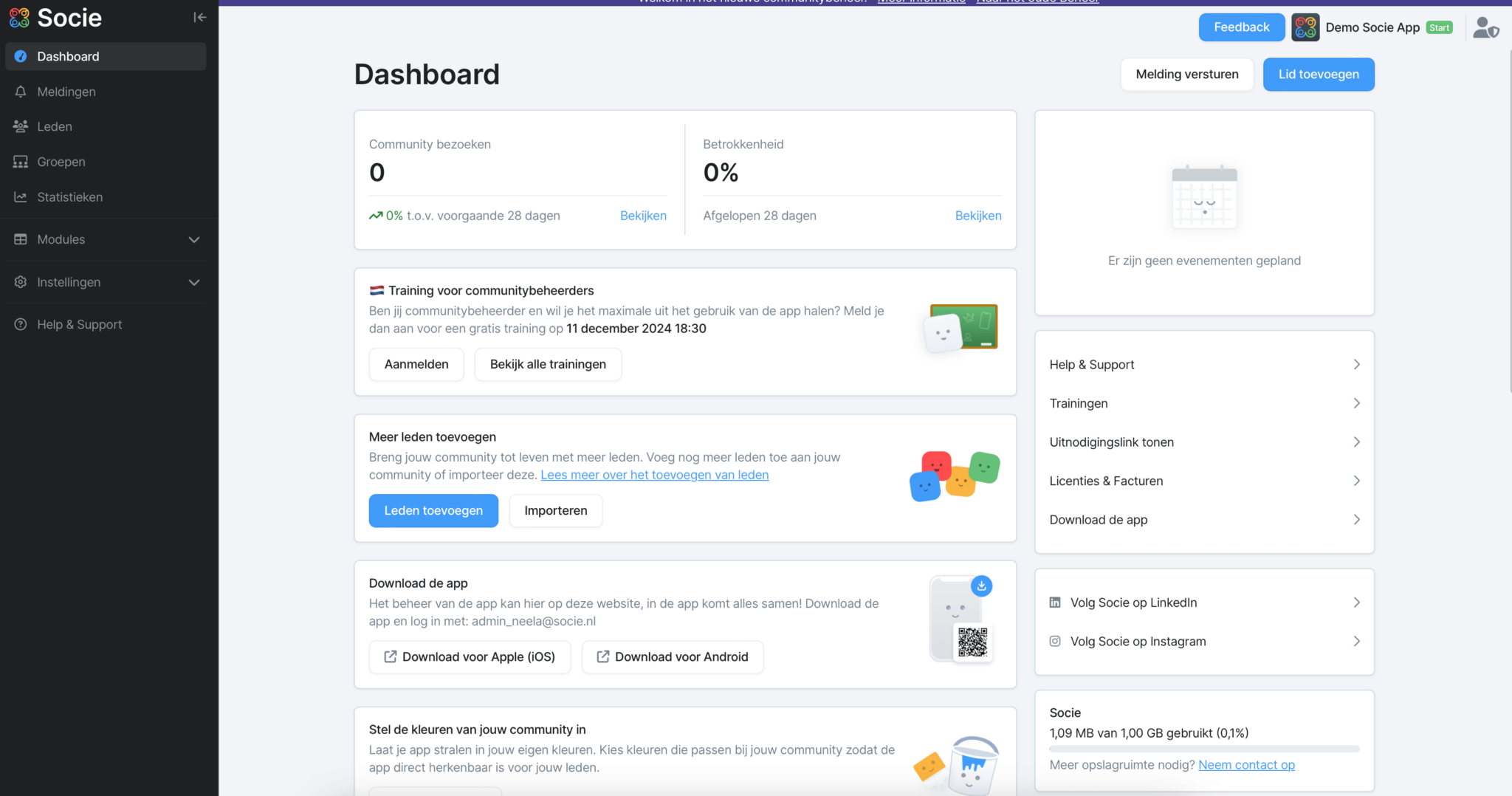Select the Dashboard item in the sidebar
Image resolution: width=1512 pixels, height=796 pixels.
[x=68, y=56]
